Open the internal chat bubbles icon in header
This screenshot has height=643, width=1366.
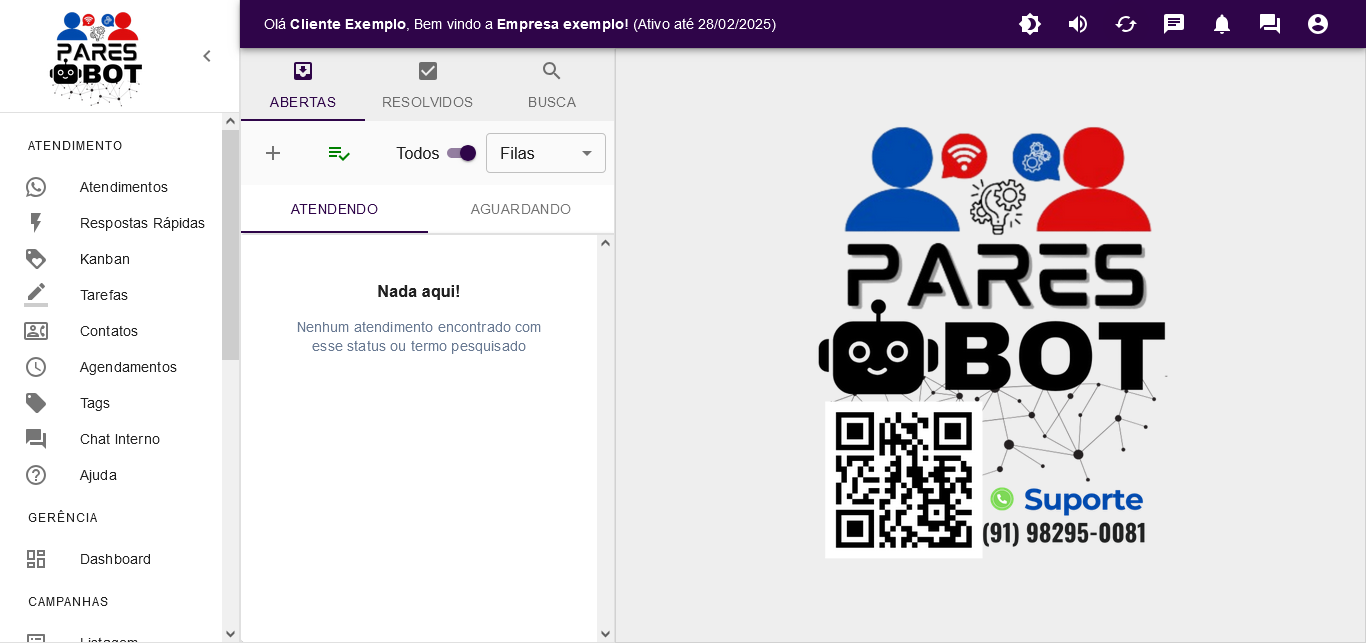(1270, 24)
